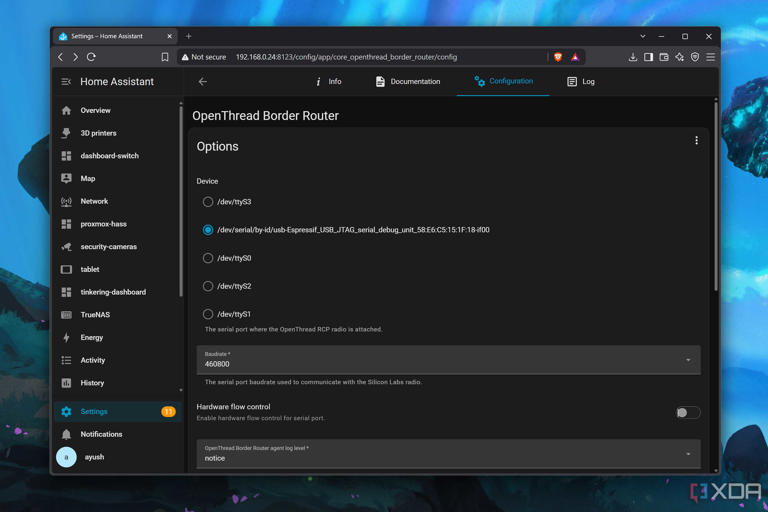Open the Options three-dot menu

(696, 141)
